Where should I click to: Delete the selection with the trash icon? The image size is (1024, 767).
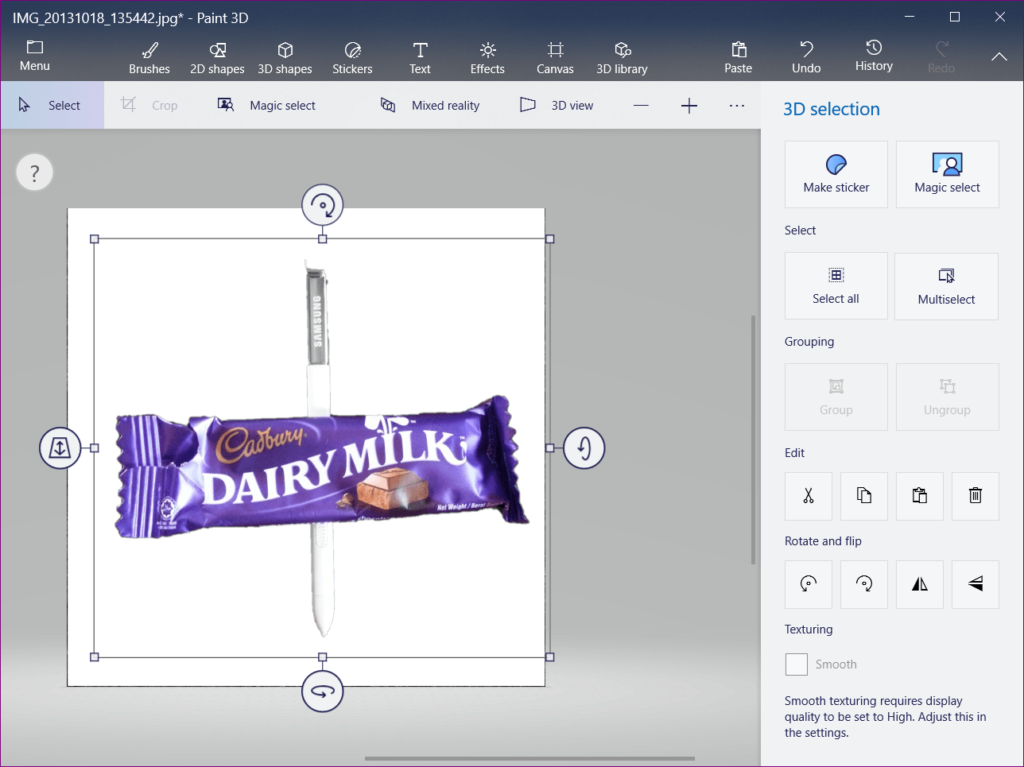coord(975,496)
